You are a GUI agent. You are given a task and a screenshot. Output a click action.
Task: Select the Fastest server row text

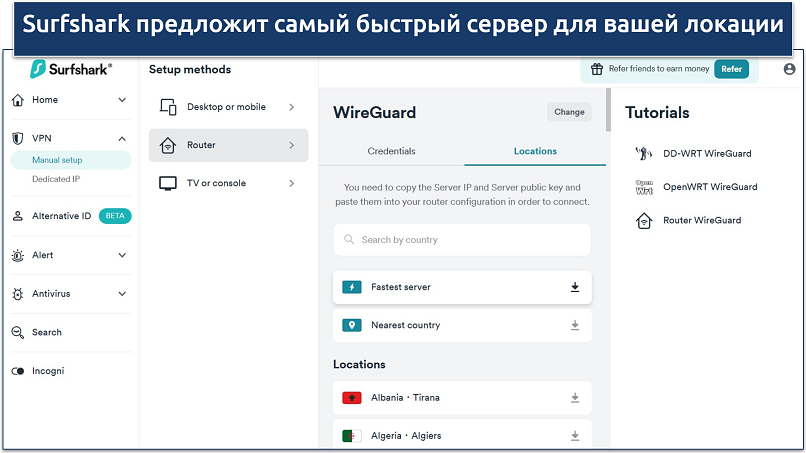[401, 287]
